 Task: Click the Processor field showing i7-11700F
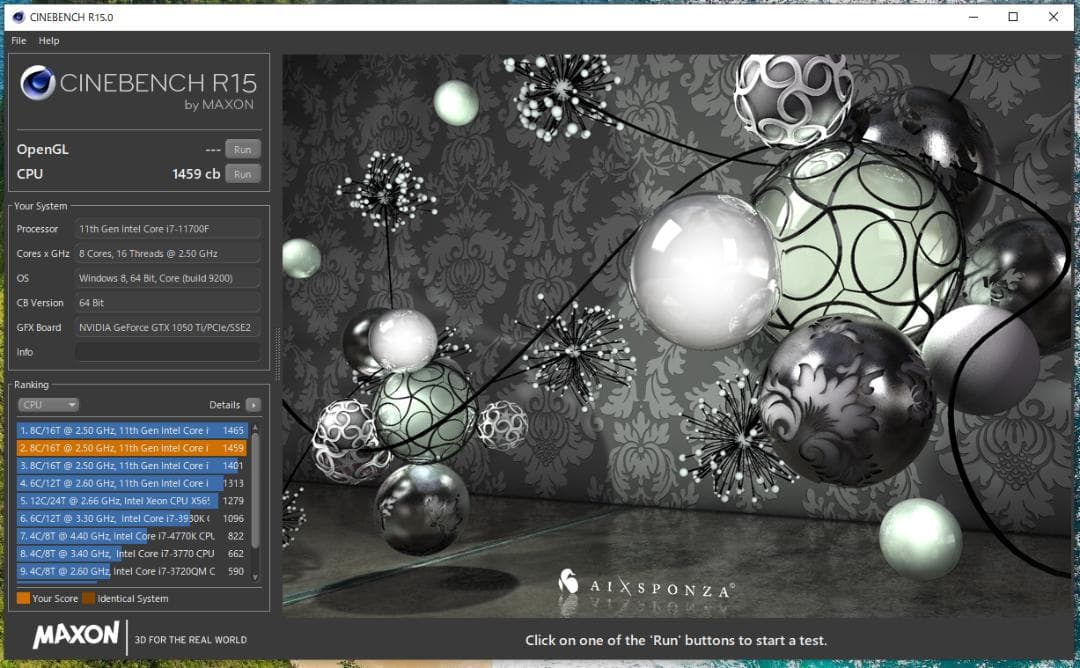coord(166,228)
